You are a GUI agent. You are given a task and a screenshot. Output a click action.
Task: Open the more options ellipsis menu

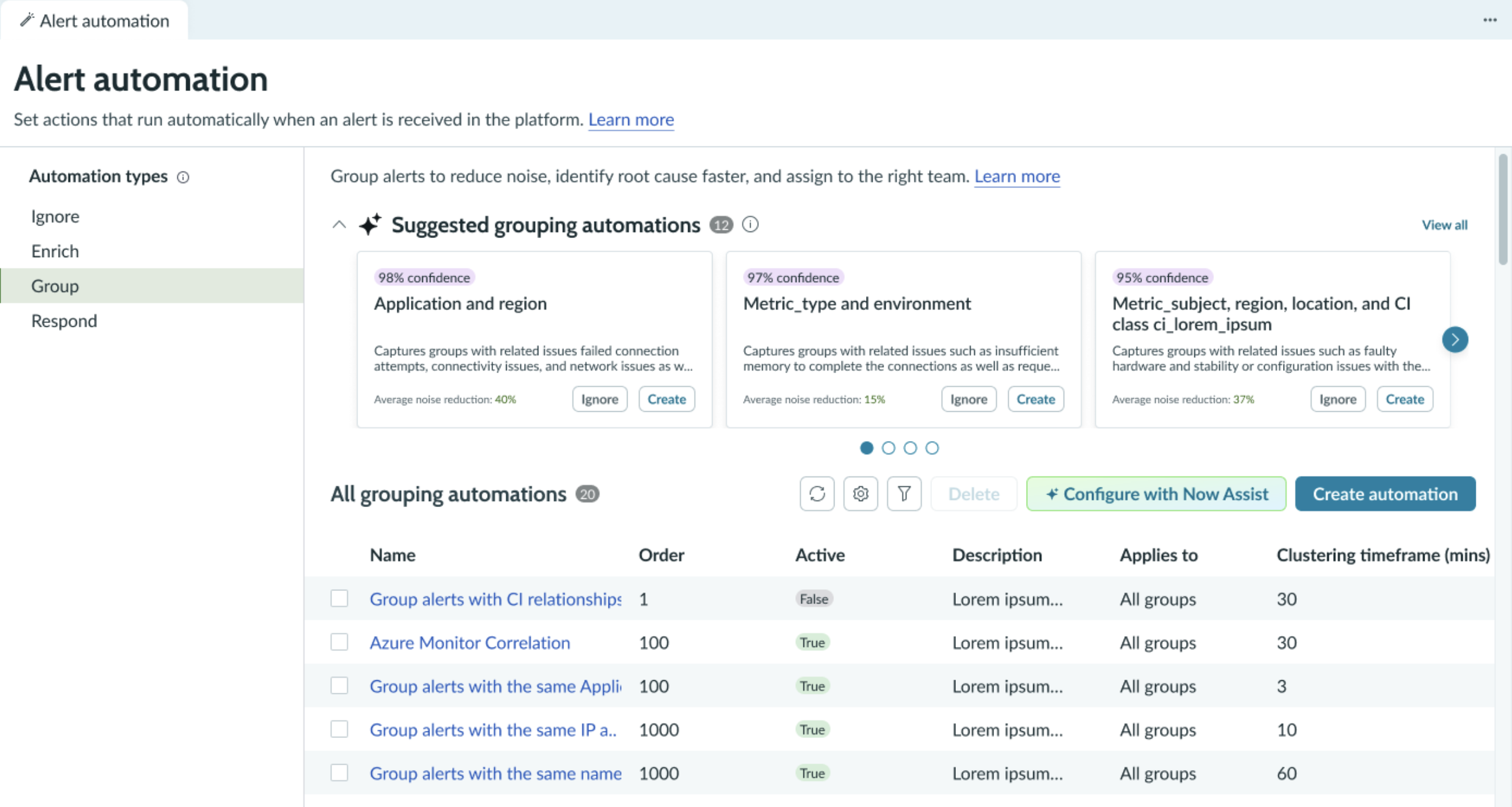[1489, 20]
